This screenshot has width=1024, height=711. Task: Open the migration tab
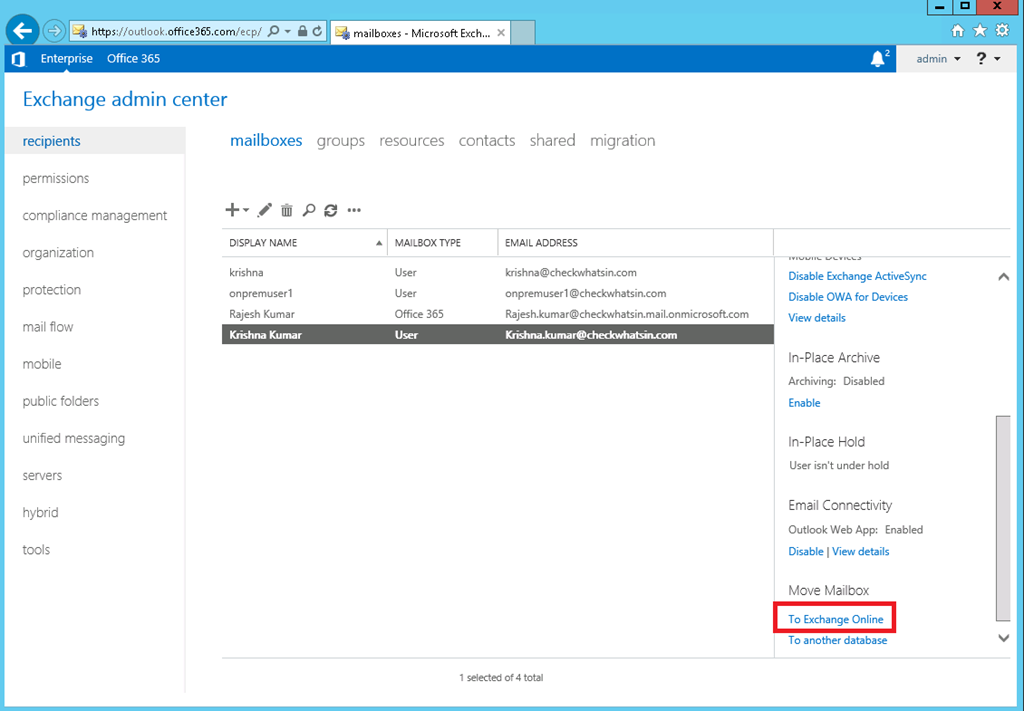coord(622,140)
